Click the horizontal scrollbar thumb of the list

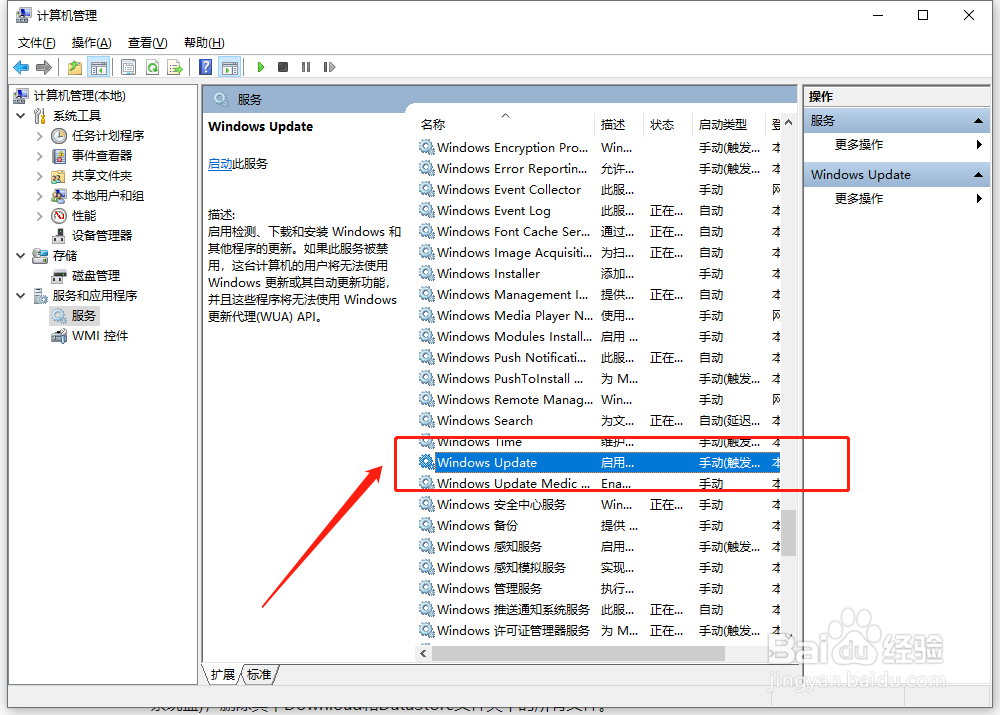point(578,654)
